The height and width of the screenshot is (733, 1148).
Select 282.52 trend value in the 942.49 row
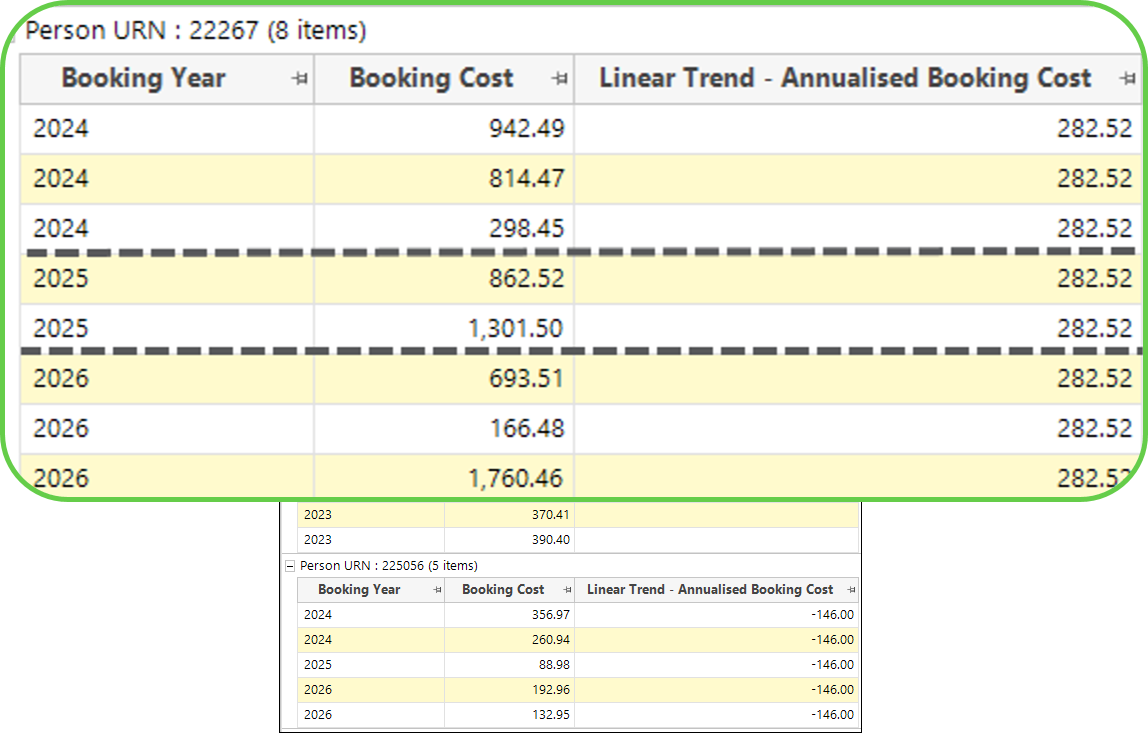858,129
